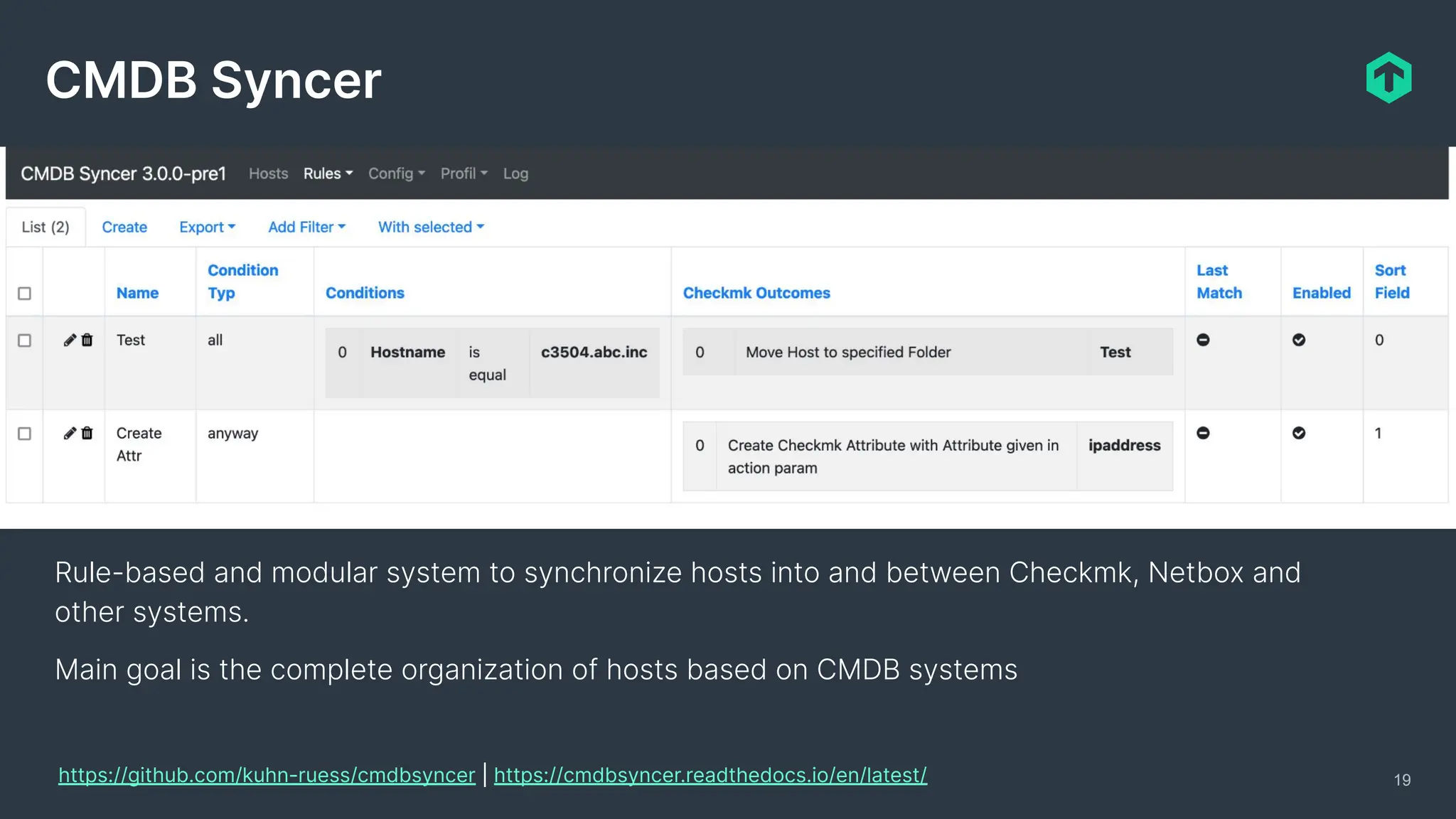Sort by Sort Field column header
1456x819 pixels.
pyautogui.click(x=1391, y=282)
